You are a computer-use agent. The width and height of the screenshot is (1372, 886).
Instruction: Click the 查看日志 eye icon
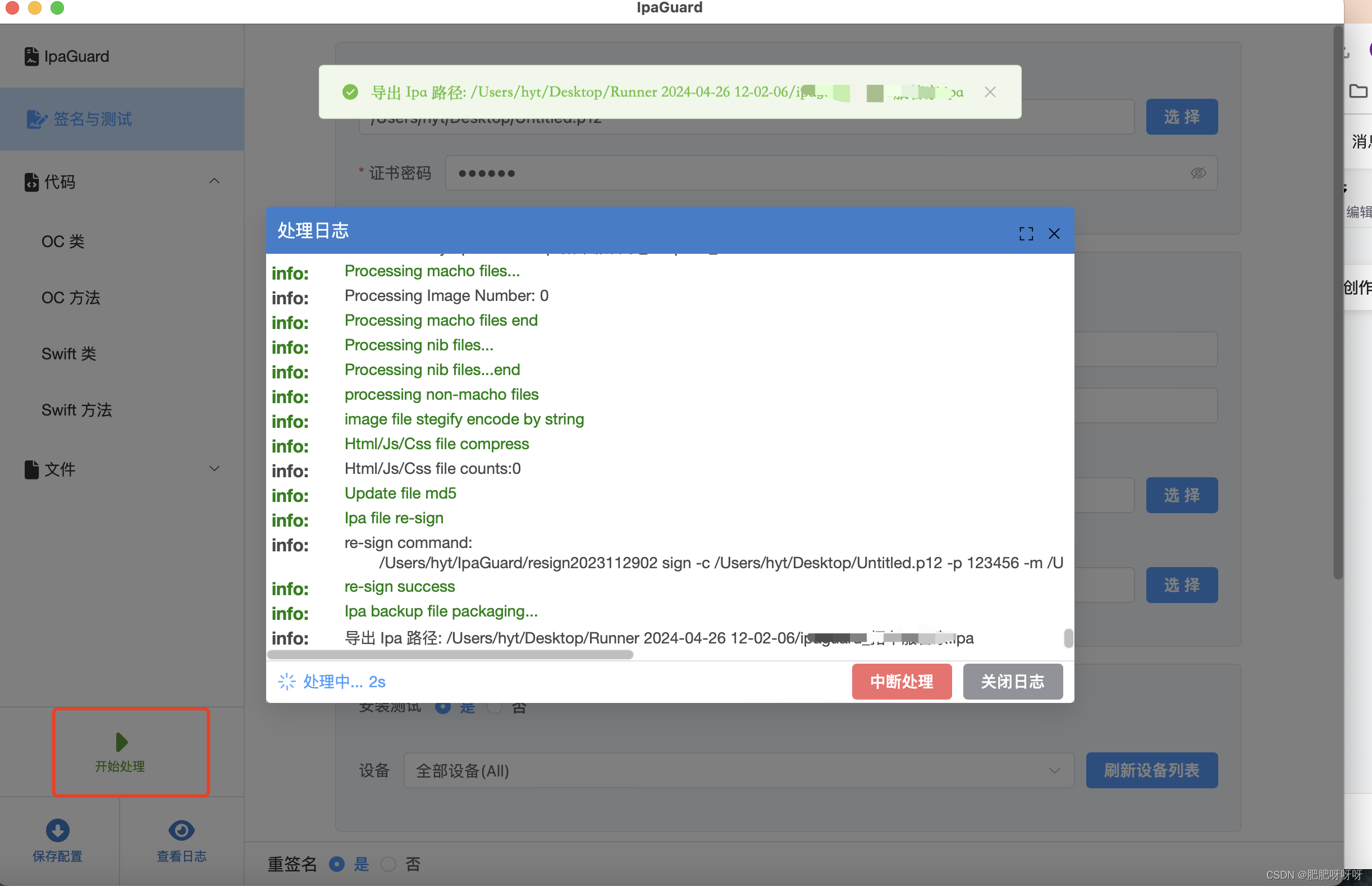181,830
